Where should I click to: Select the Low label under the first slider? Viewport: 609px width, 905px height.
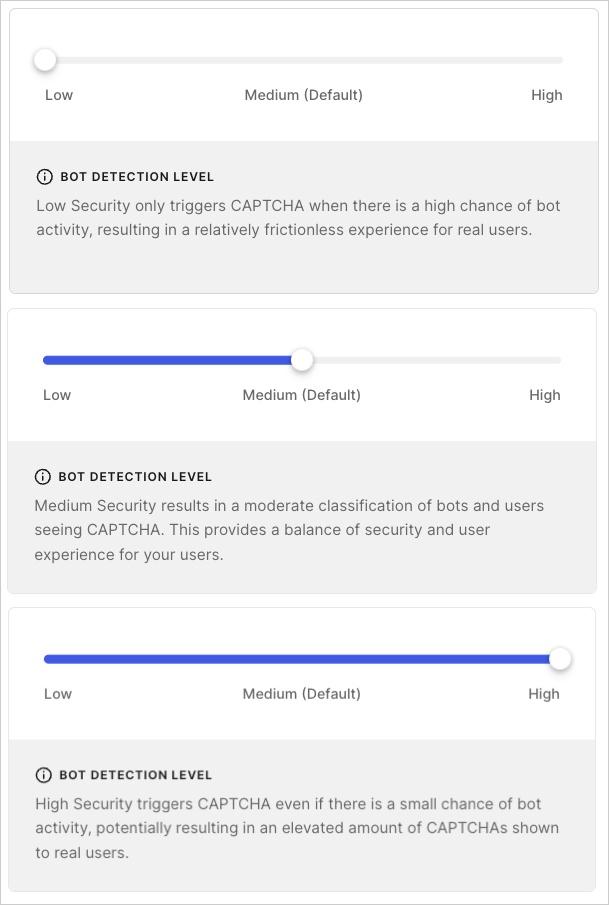click(59, 95)
